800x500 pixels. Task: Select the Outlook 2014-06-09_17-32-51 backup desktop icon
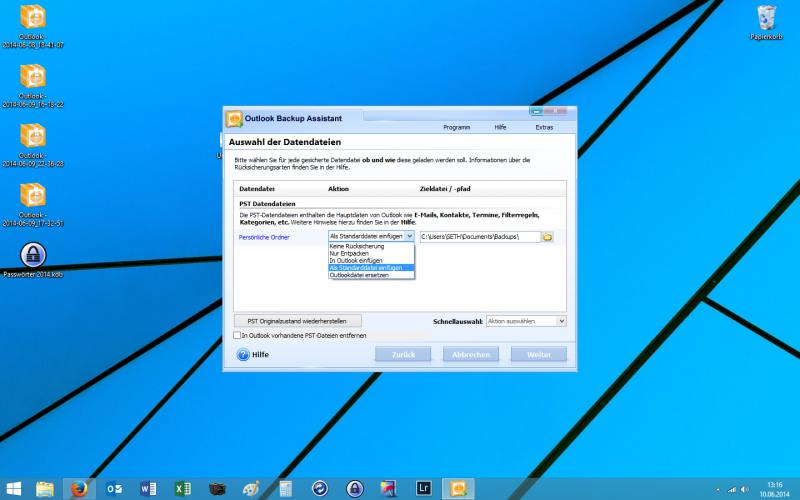click(x=33, y=205)
